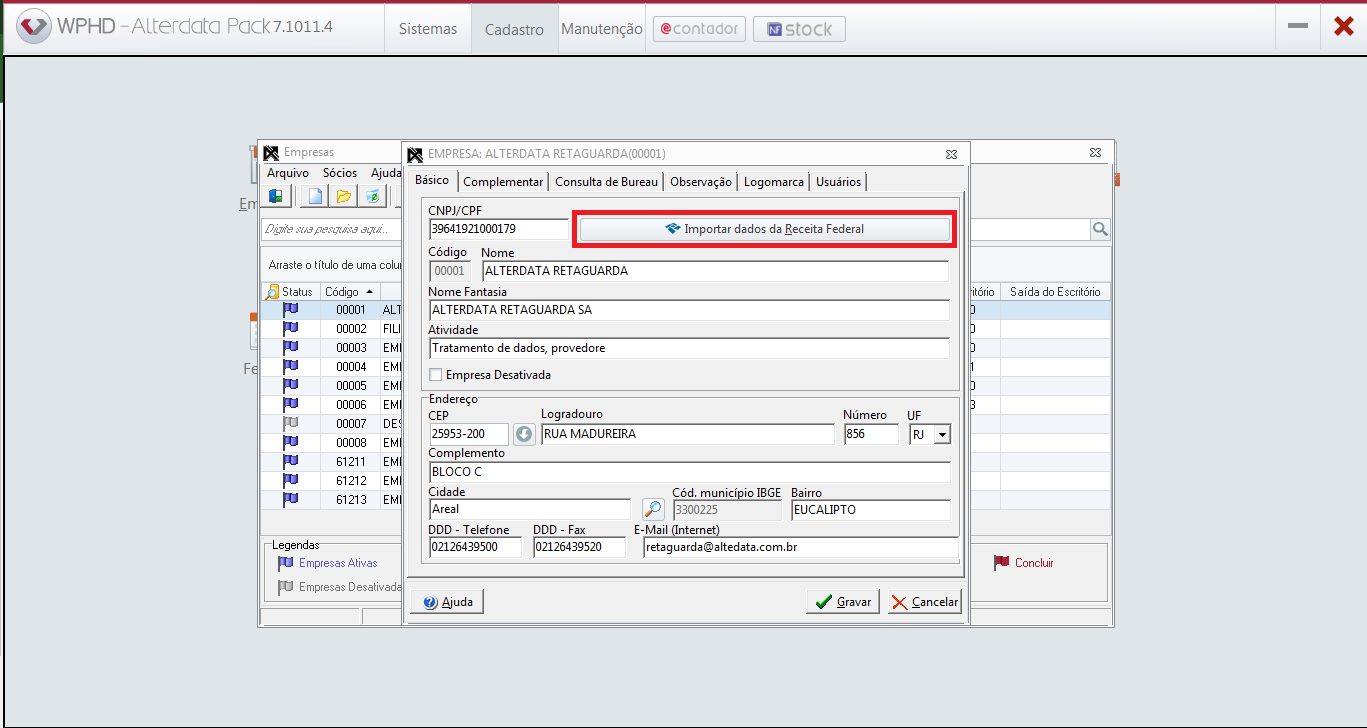1367x728 pixels.
Task: Click the Complemento field BLOCO C
Action: coord(688,472)
